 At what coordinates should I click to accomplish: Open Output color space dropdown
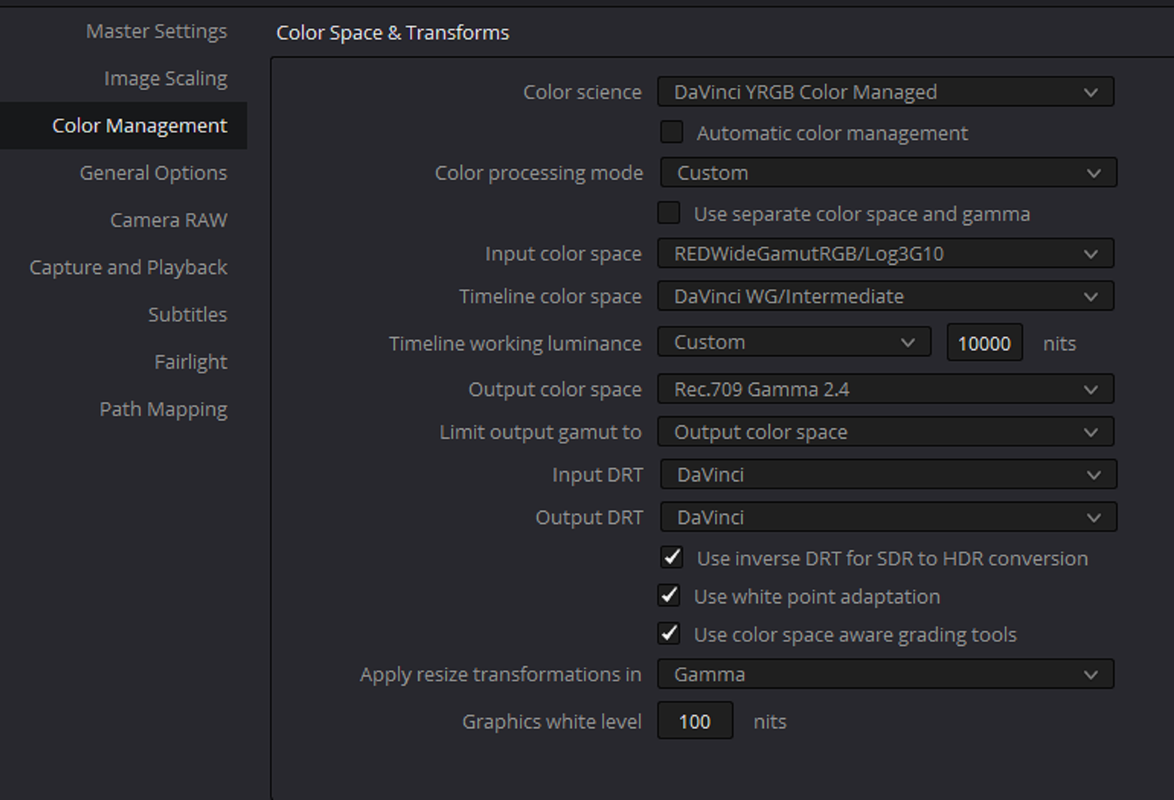[x=886, y=390]
